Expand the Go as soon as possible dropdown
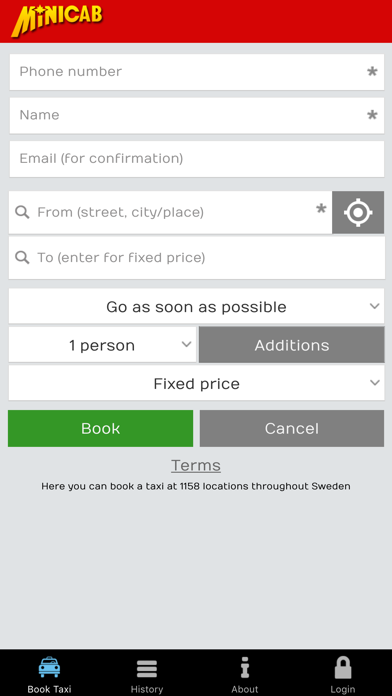The width and height of the screenshot is (392, 696). coord(196,306)
